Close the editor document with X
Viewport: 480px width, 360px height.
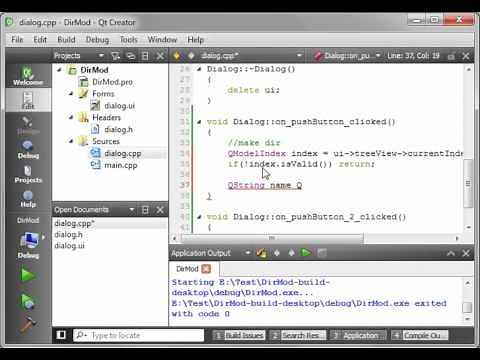click(x=466, y=56)
